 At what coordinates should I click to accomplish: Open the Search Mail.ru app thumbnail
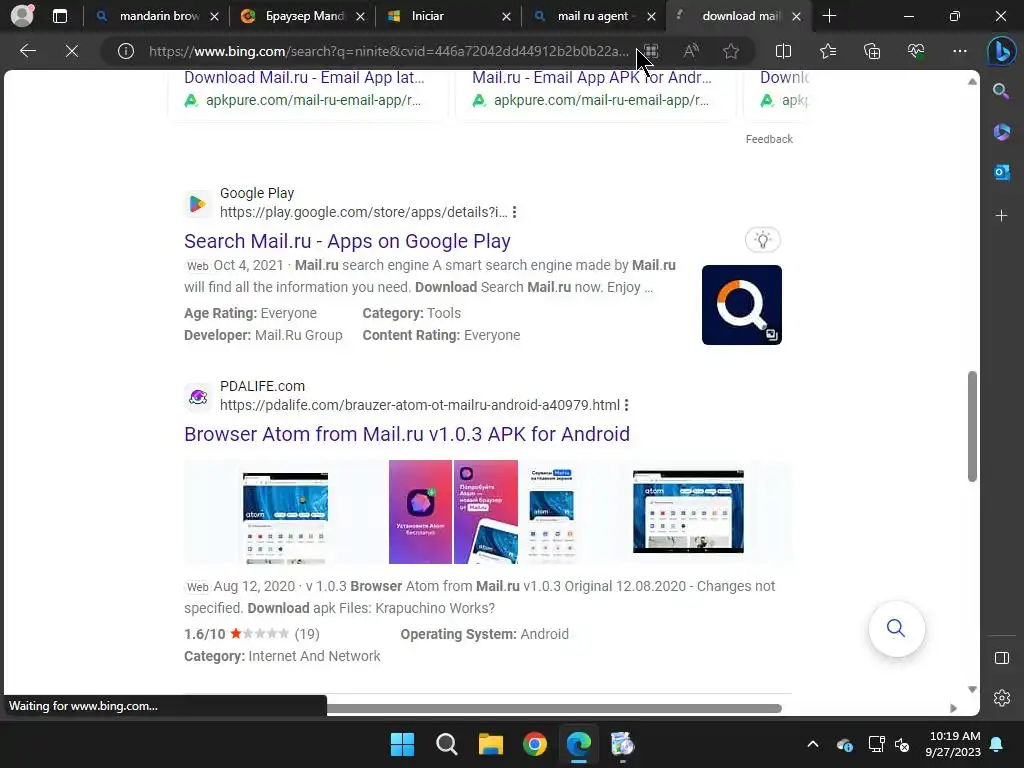[742, 305]
